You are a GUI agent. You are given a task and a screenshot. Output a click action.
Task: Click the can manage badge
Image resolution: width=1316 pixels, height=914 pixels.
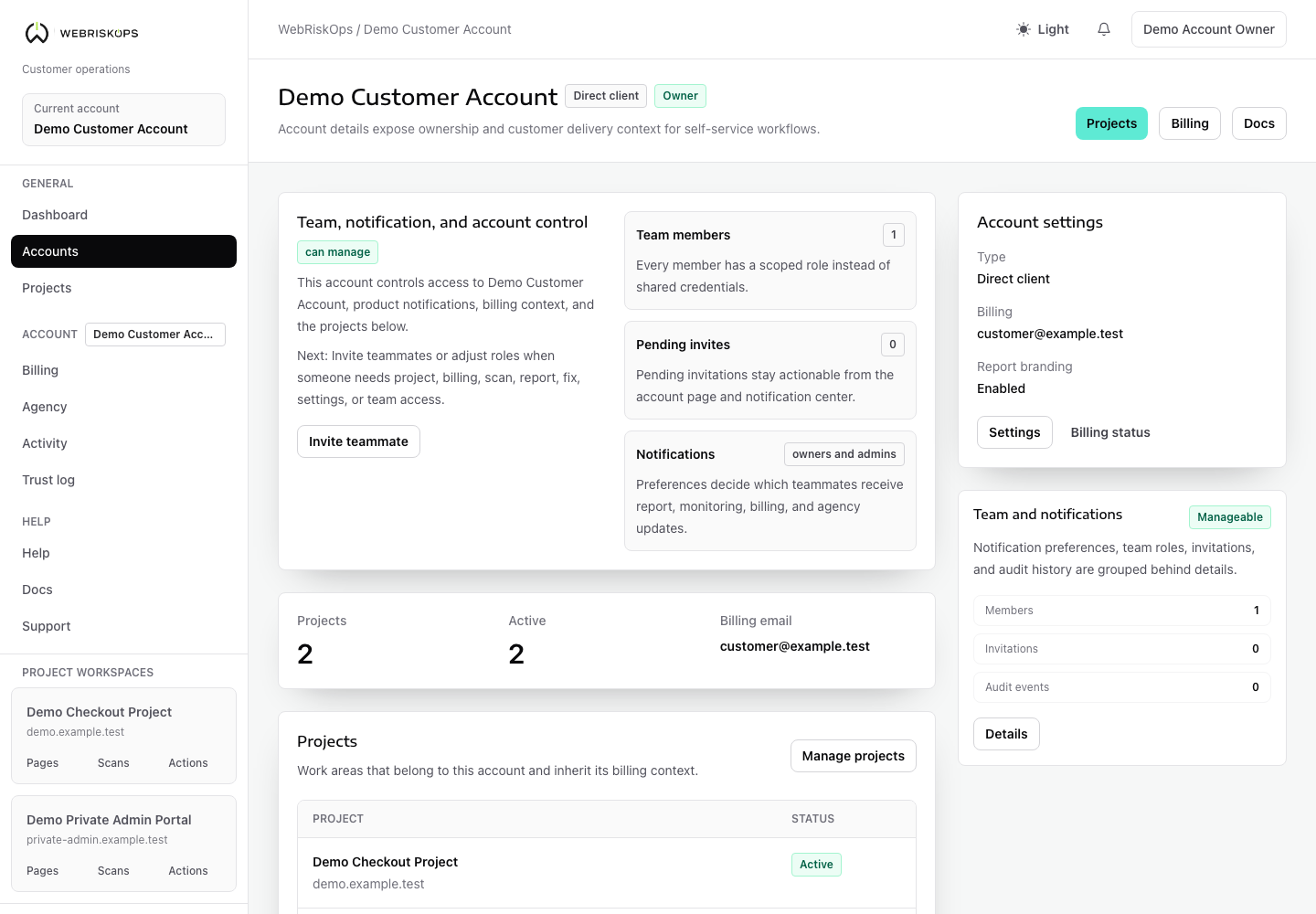(x=337, y=252)
